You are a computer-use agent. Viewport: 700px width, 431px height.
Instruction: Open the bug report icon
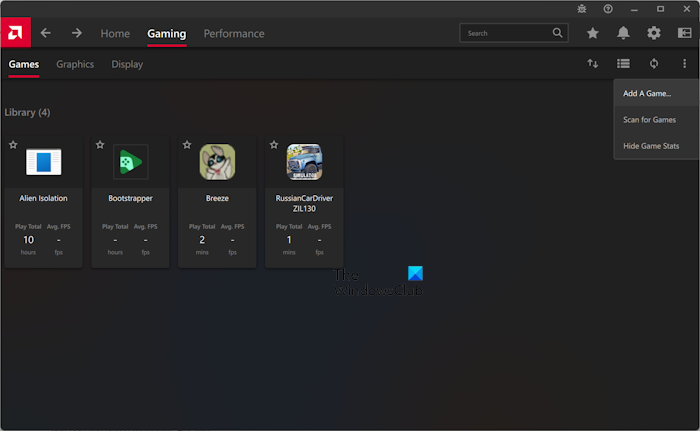click(x=582, y=8)
